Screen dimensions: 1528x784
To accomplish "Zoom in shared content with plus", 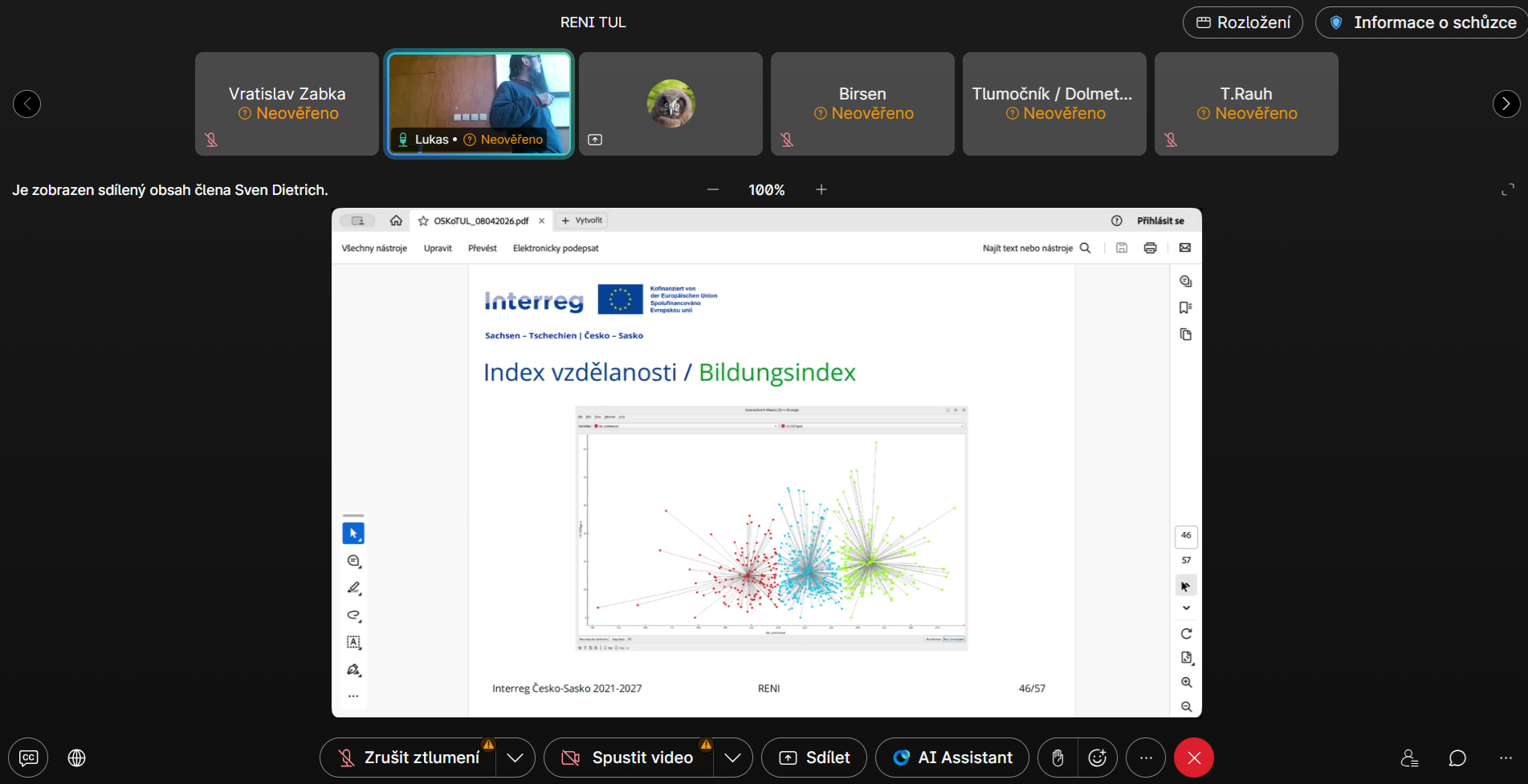I will [821, 189].
